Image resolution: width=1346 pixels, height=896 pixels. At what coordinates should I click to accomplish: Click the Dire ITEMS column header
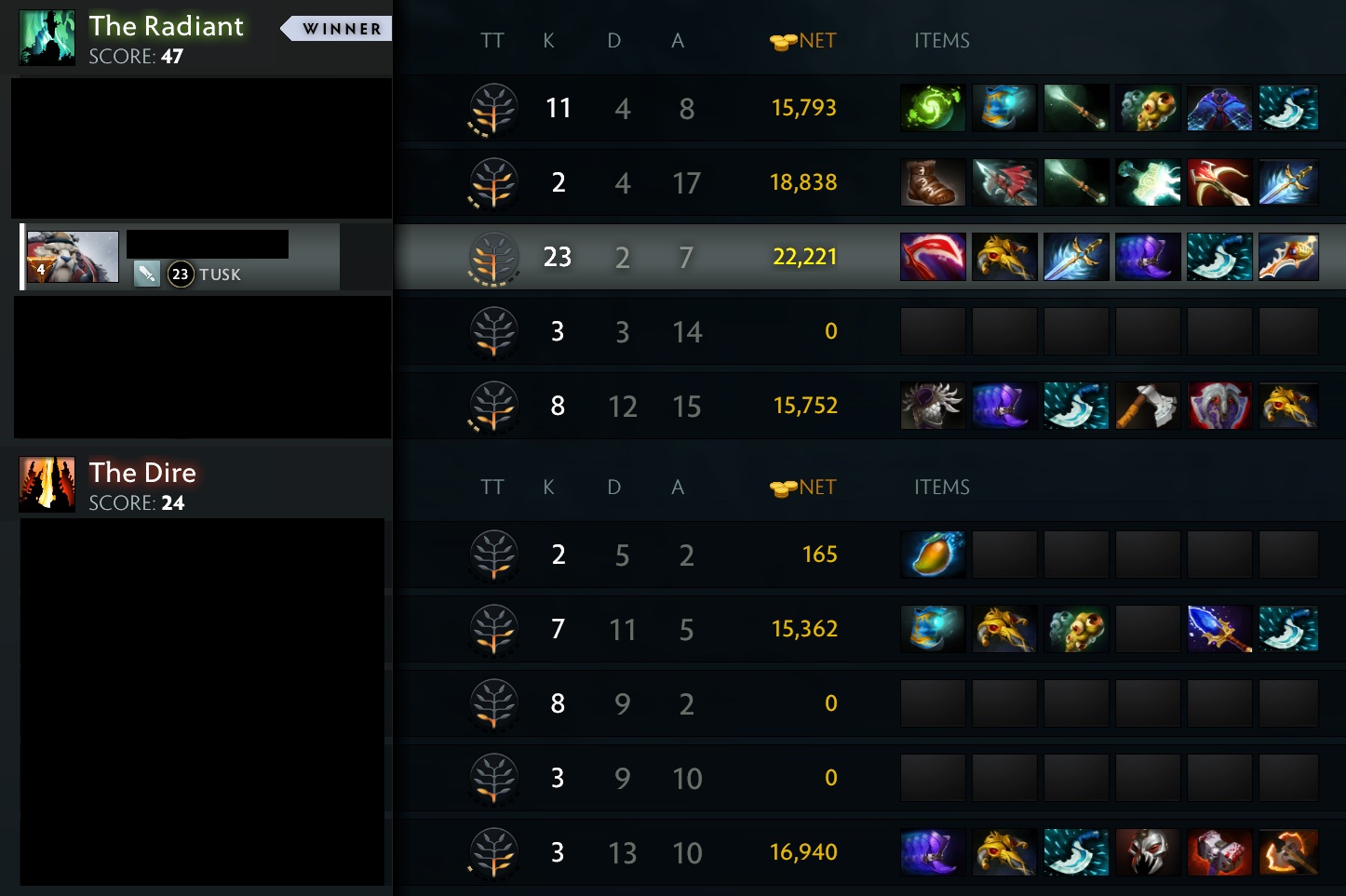[942, 488]
